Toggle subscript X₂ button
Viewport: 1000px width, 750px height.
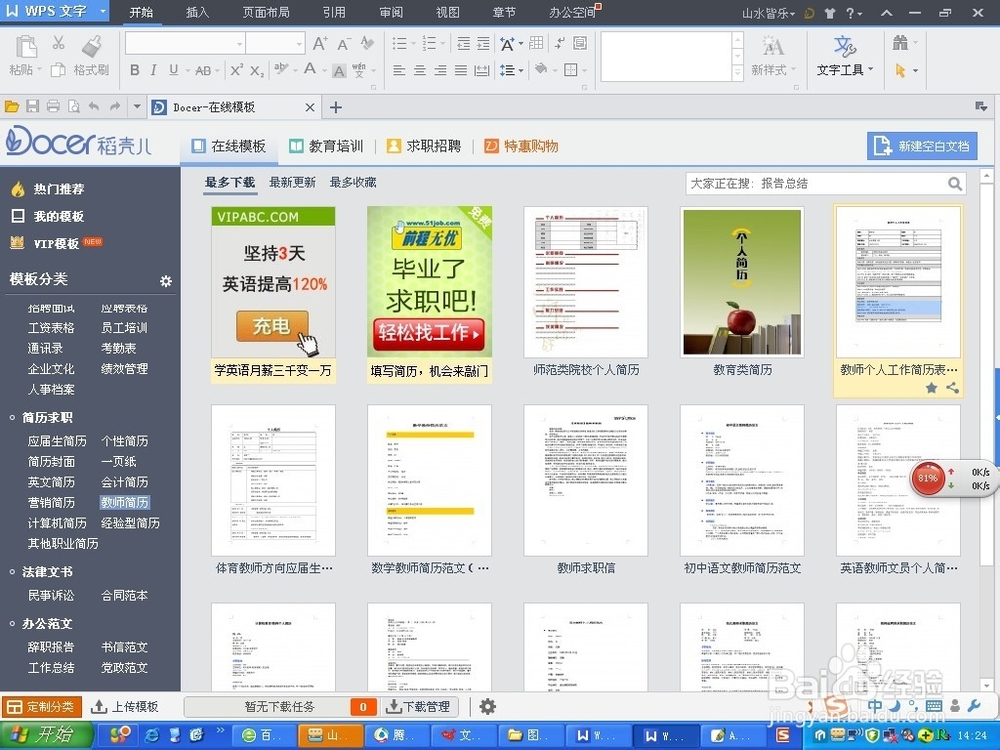point(256,71)
